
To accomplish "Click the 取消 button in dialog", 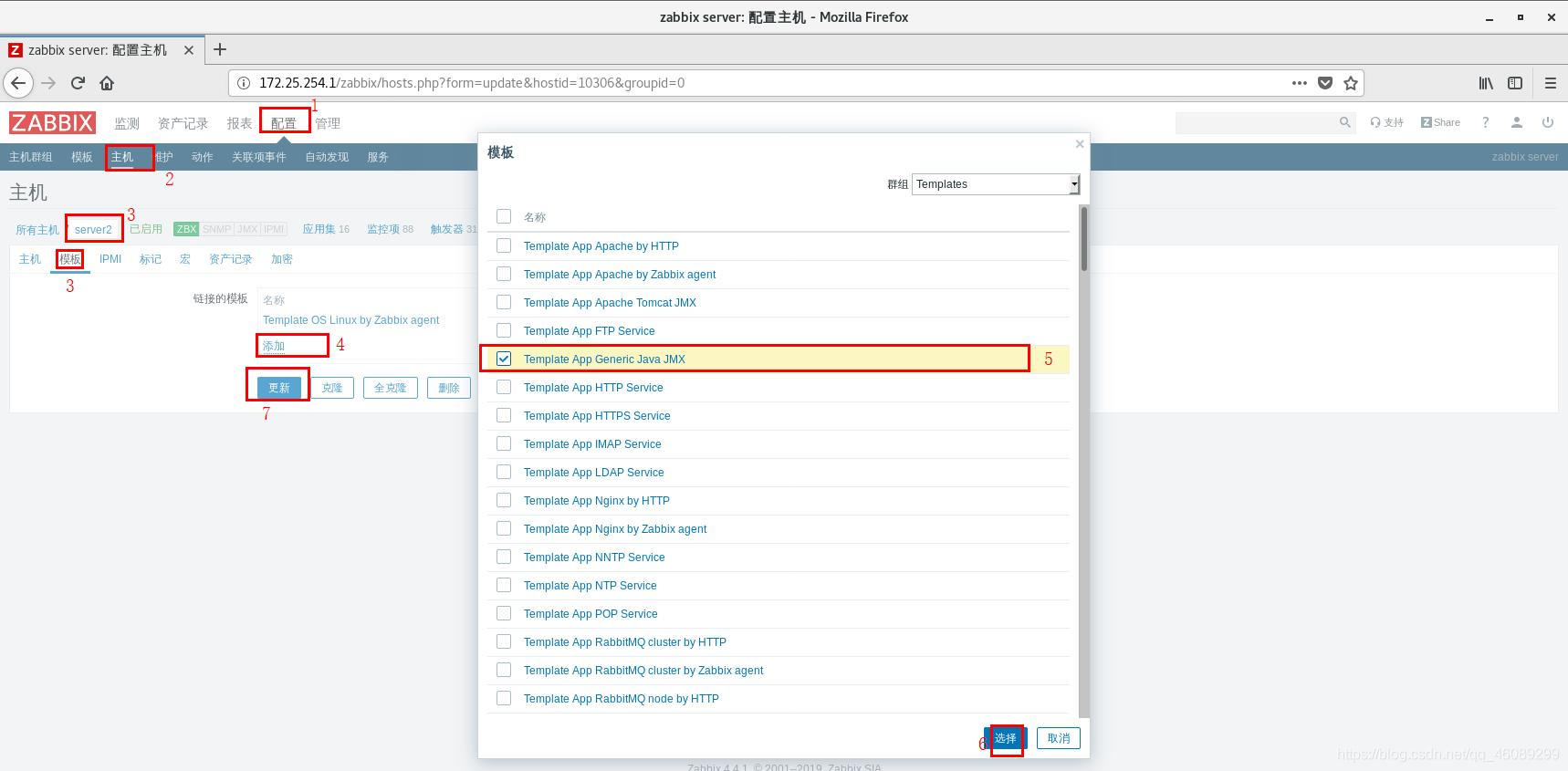I will tap(1059, 738).
